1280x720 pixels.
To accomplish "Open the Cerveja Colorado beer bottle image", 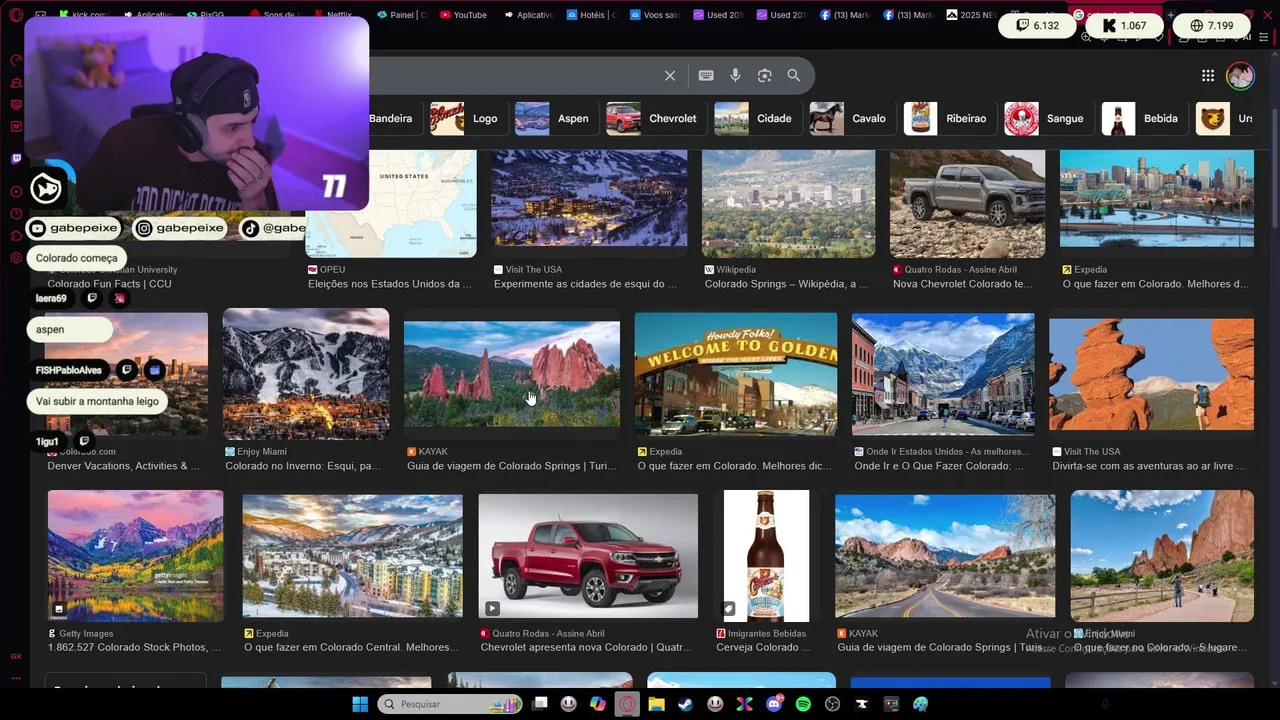I will [x=766, y=556].
